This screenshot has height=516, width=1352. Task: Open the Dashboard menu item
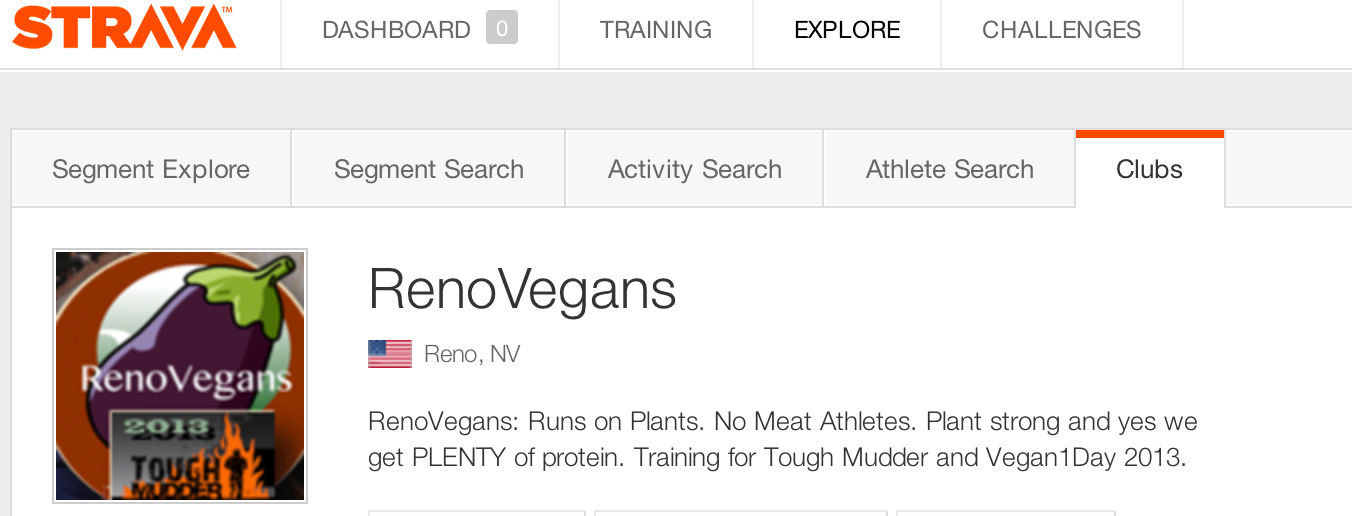(396, 30)
